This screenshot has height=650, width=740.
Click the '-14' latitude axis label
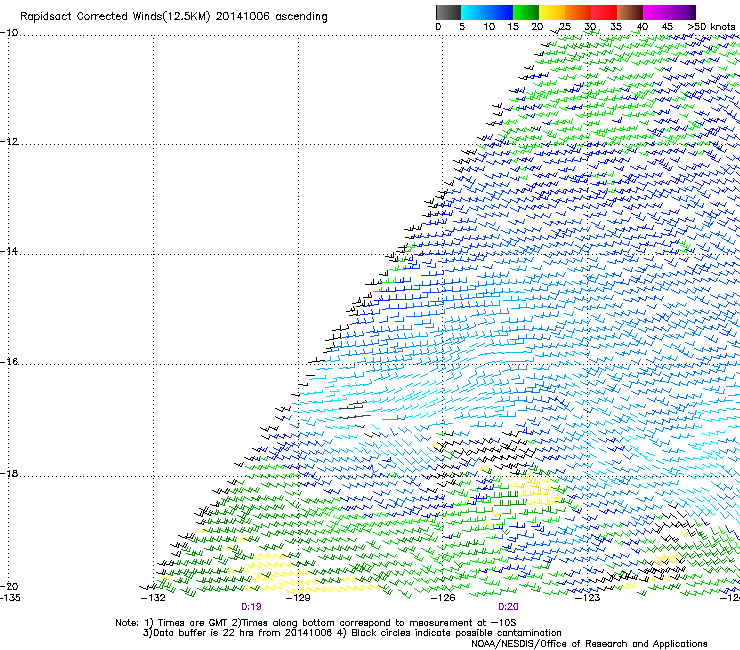pos(9,251)
